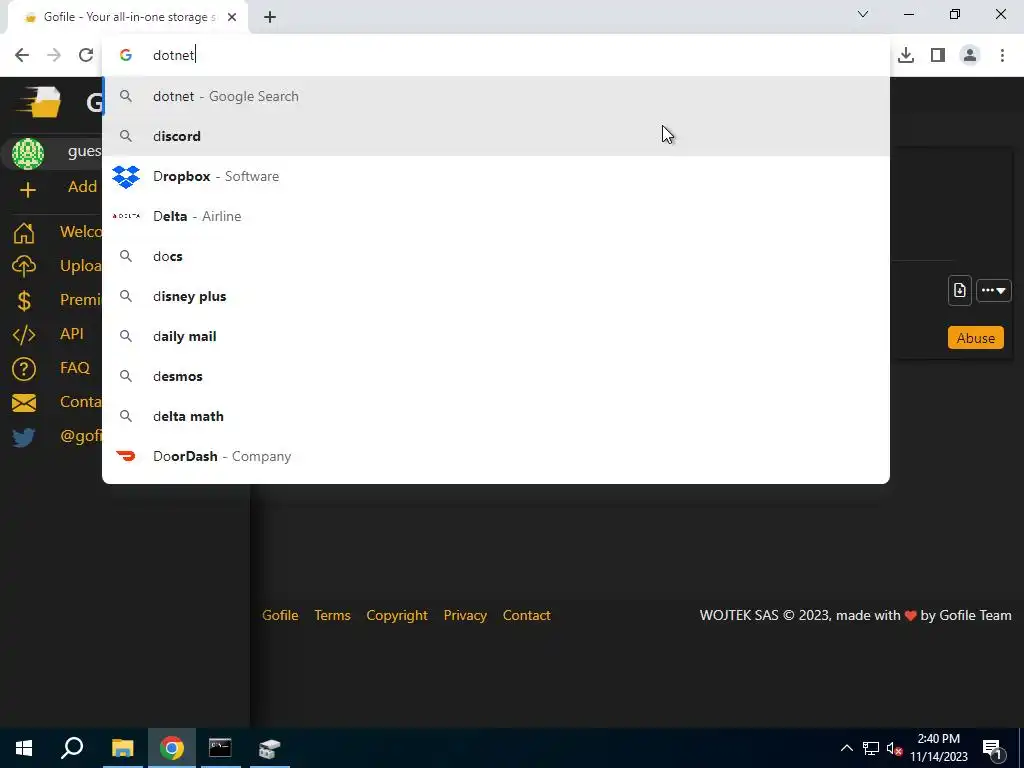Click the FAQ question mark icon
This screenshot has width=1024, height=768.
pos(24,369)
